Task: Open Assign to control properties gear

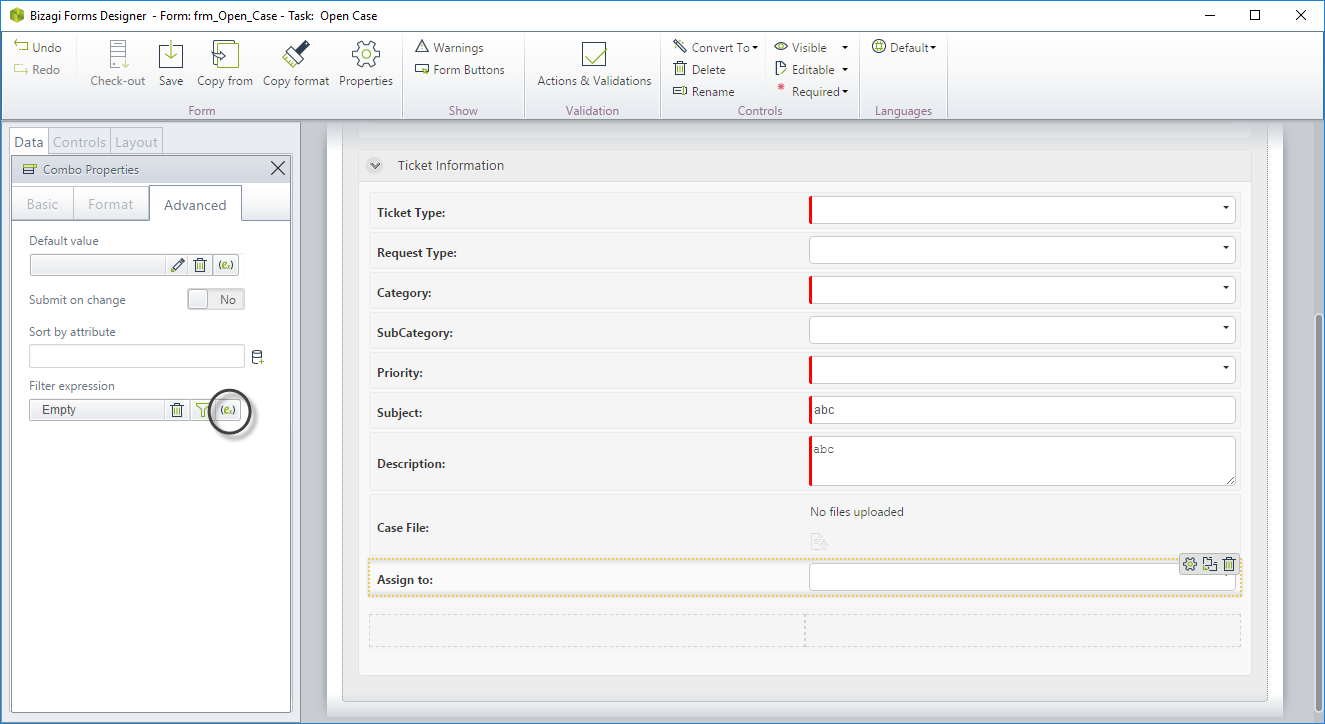Action: coord(1190,564)
